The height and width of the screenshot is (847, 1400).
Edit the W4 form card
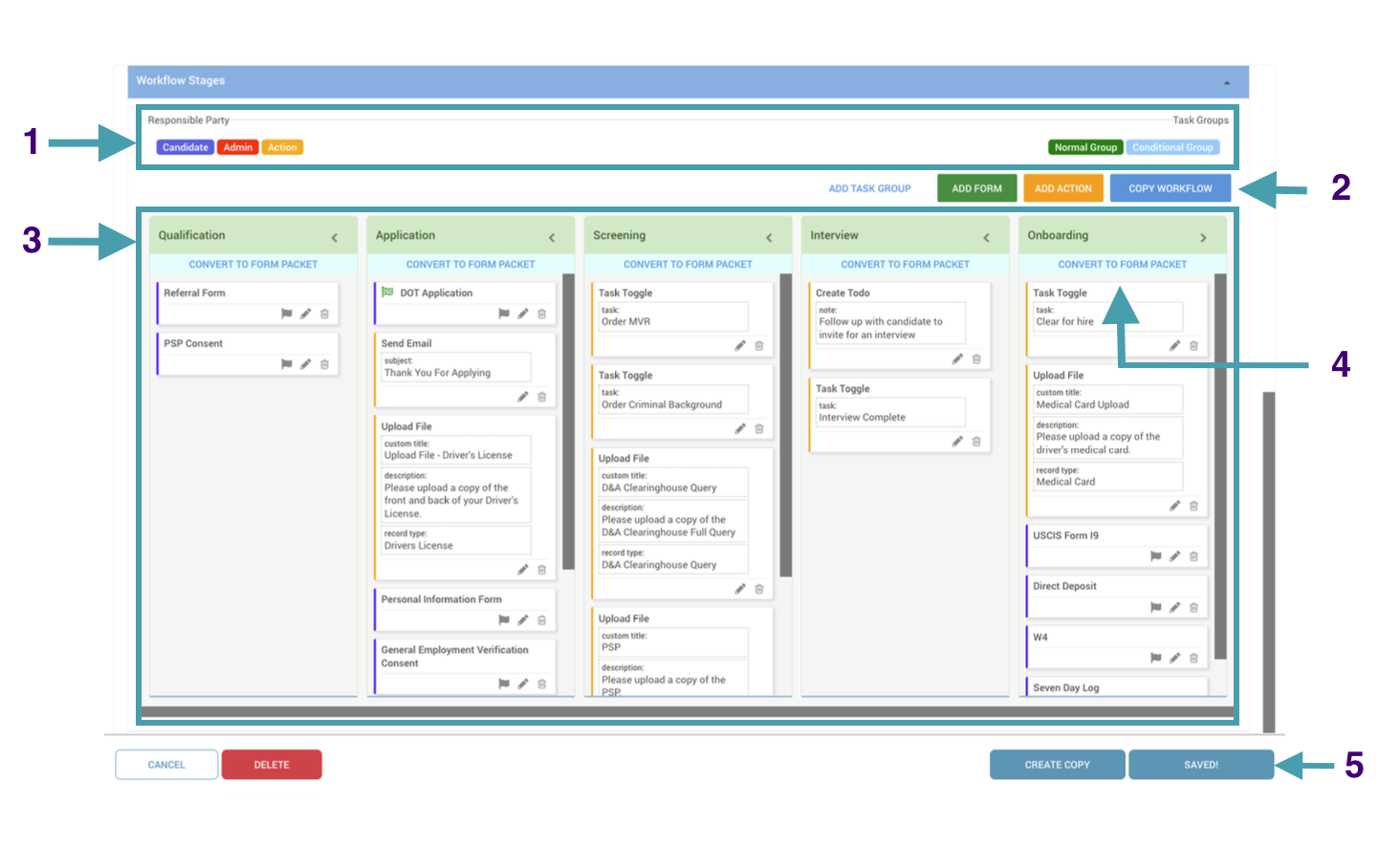(1174, 657)
